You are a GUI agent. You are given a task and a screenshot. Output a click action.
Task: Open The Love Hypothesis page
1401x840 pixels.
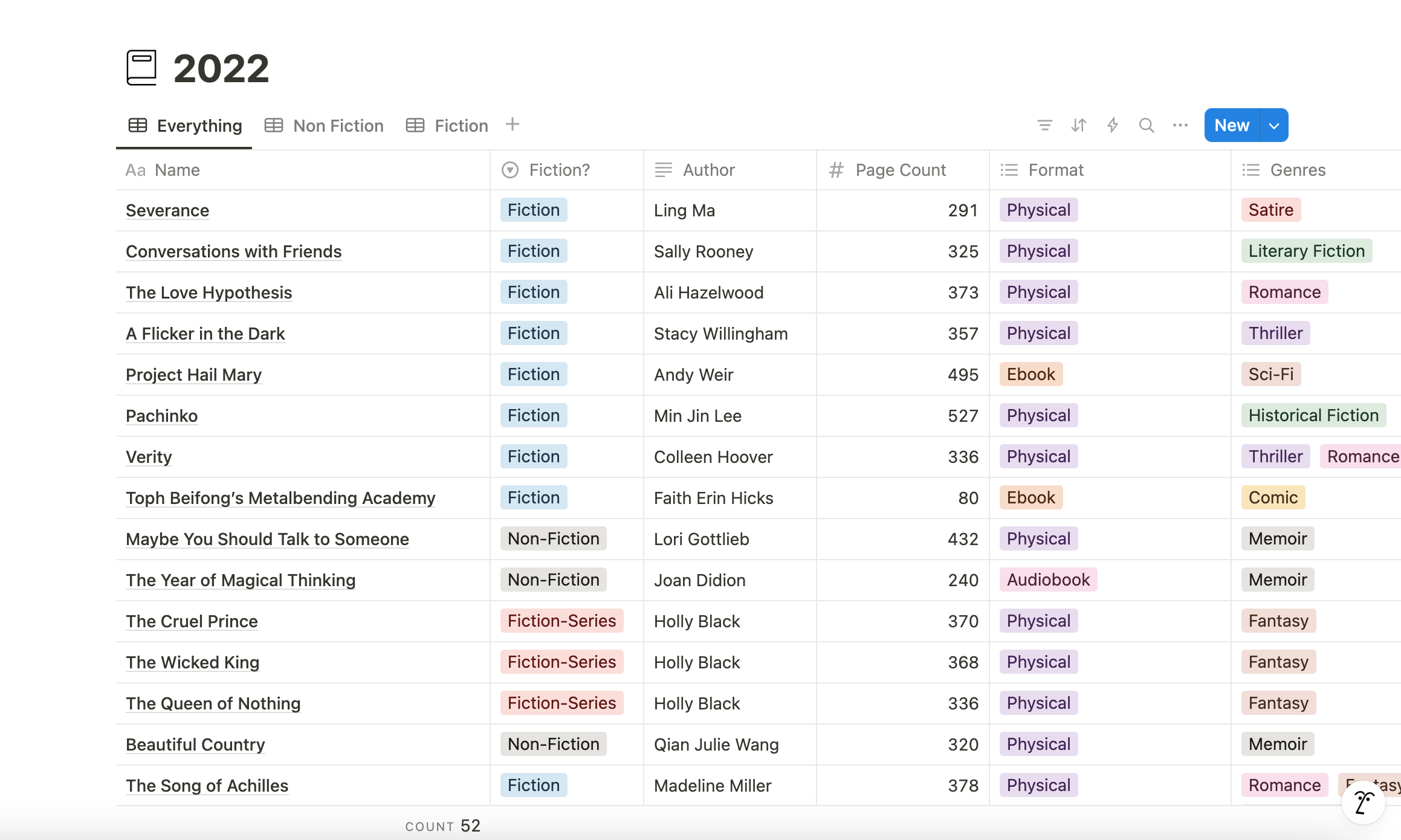[x=209, y=292]
